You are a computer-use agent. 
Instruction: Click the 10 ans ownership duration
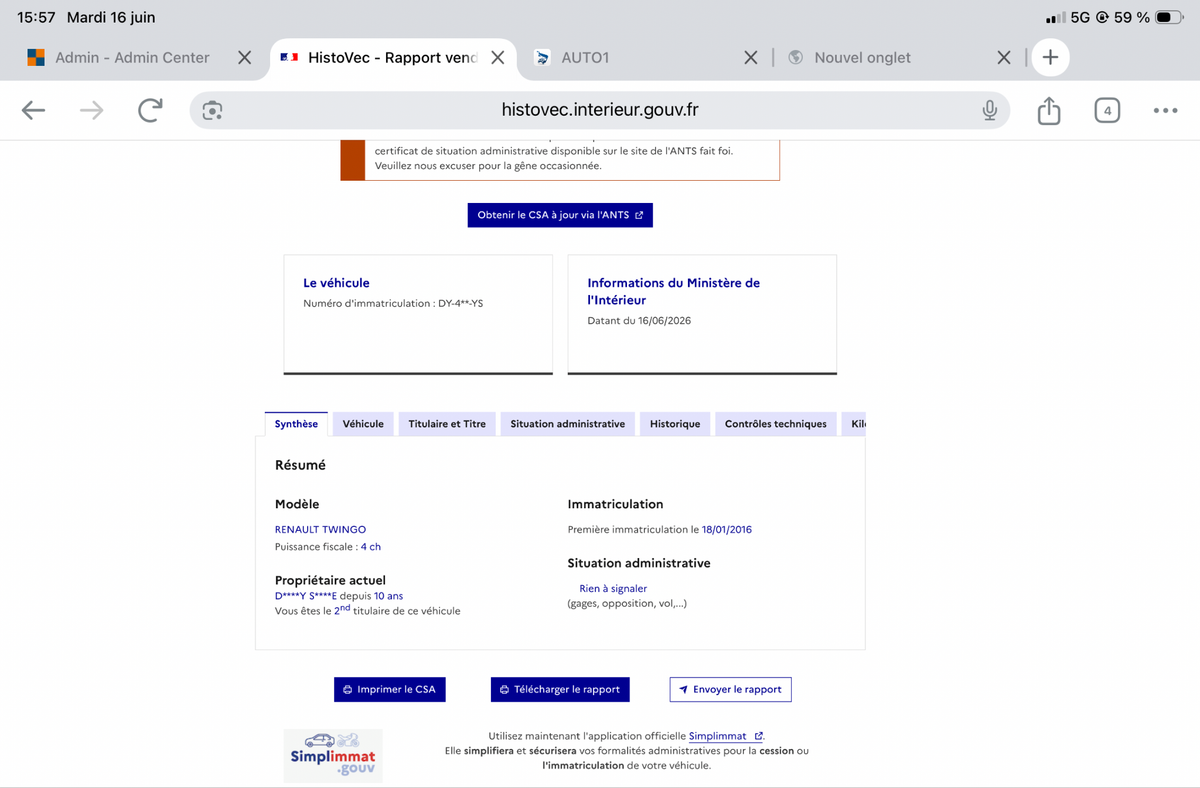point(389,595)
